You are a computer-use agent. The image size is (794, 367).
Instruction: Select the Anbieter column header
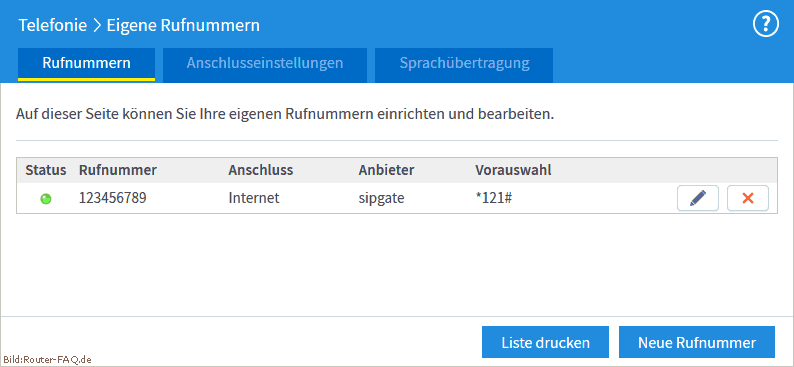point(386,171)
